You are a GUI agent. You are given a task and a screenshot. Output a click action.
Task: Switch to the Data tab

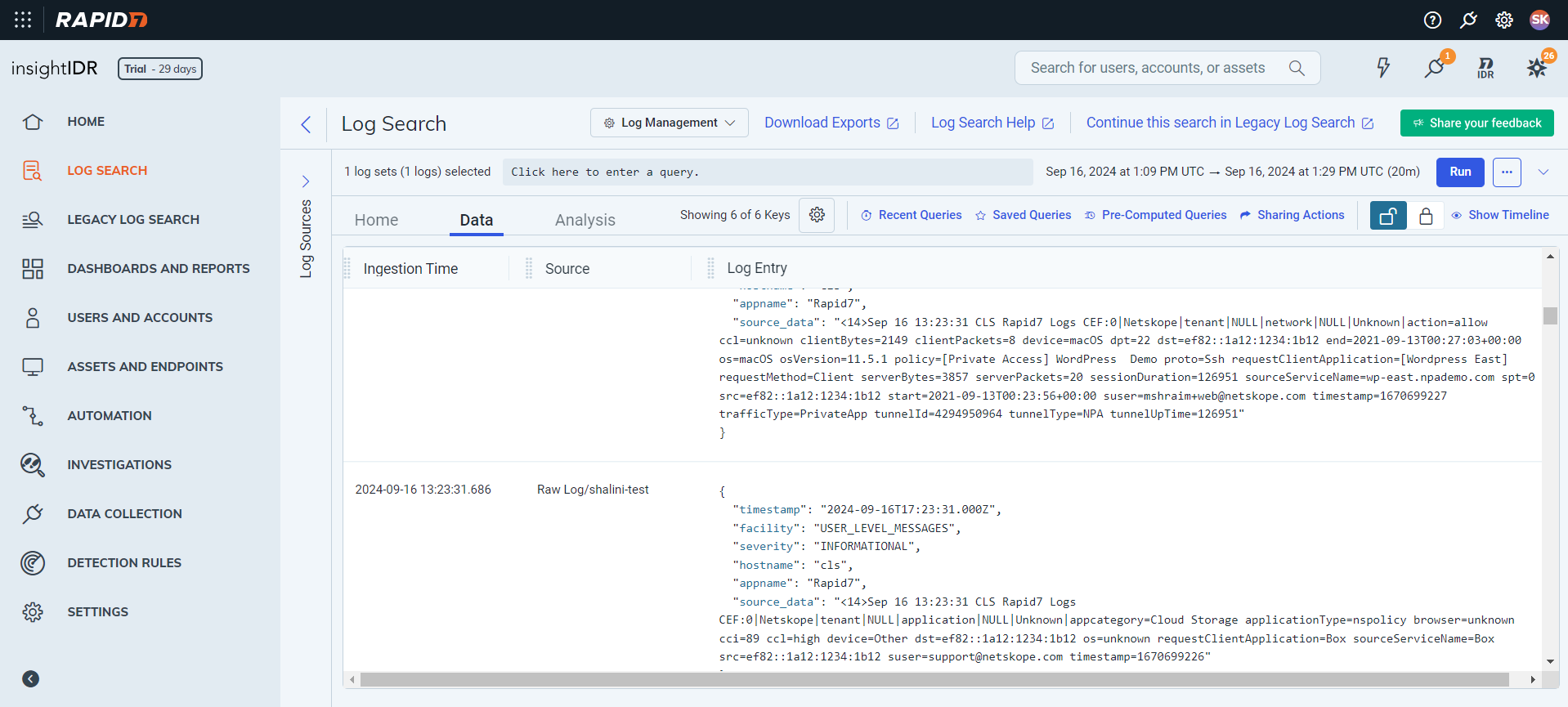[x=477, y=220]
